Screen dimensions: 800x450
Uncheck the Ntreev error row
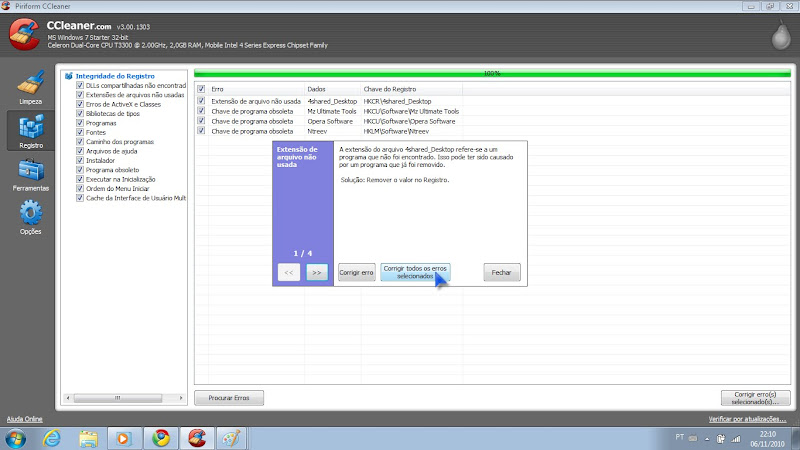[202, 131]
